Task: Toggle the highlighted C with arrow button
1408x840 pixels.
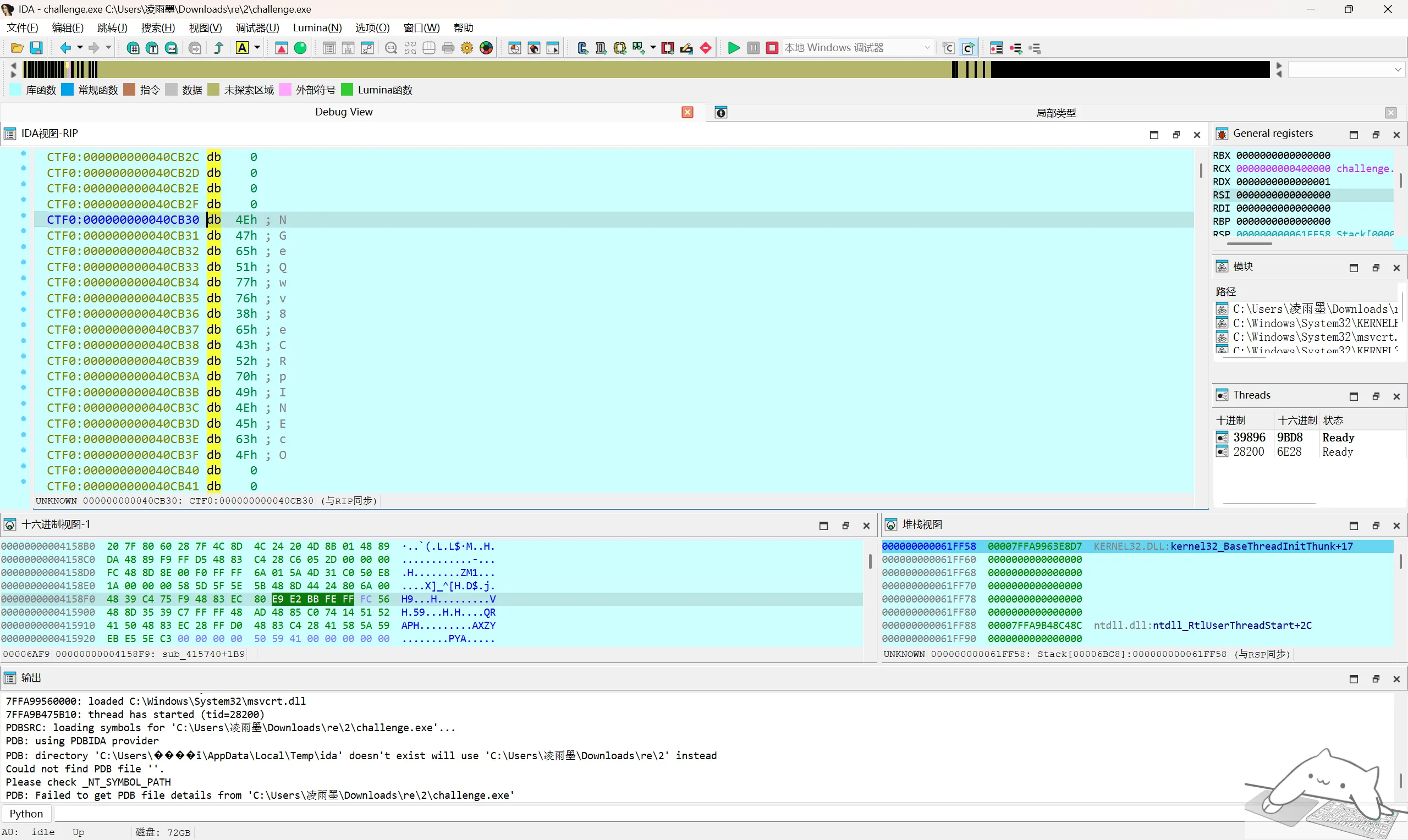Action: coord(968,48)
